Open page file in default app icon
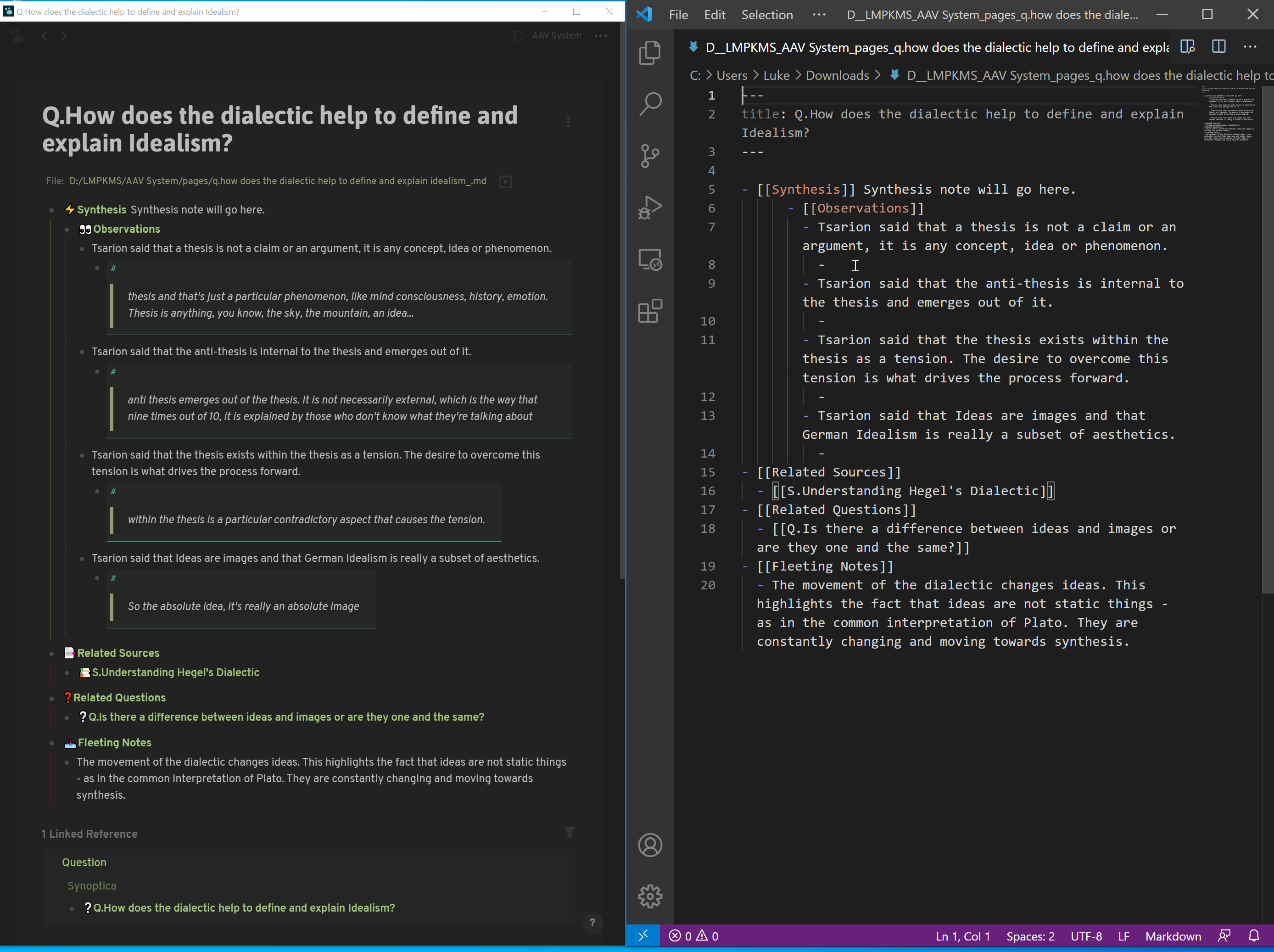Viewport: 1274px width, 952px height. coord(505,181)
